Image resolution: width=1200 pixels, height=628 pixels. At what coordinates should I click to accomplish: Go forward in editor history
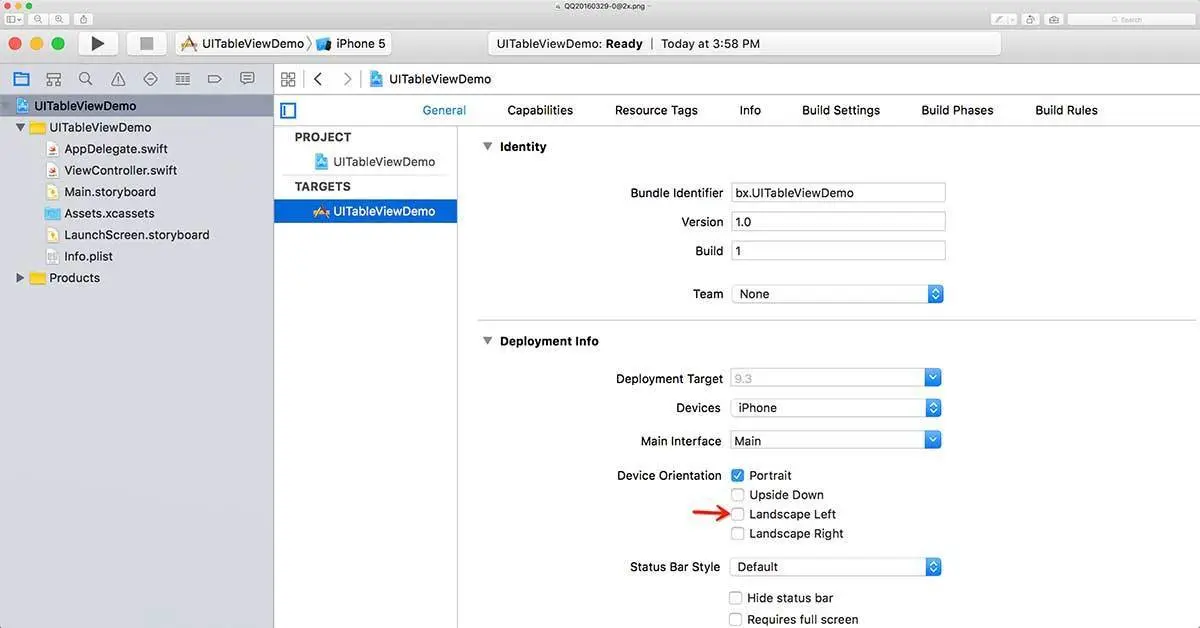(347, 79)
